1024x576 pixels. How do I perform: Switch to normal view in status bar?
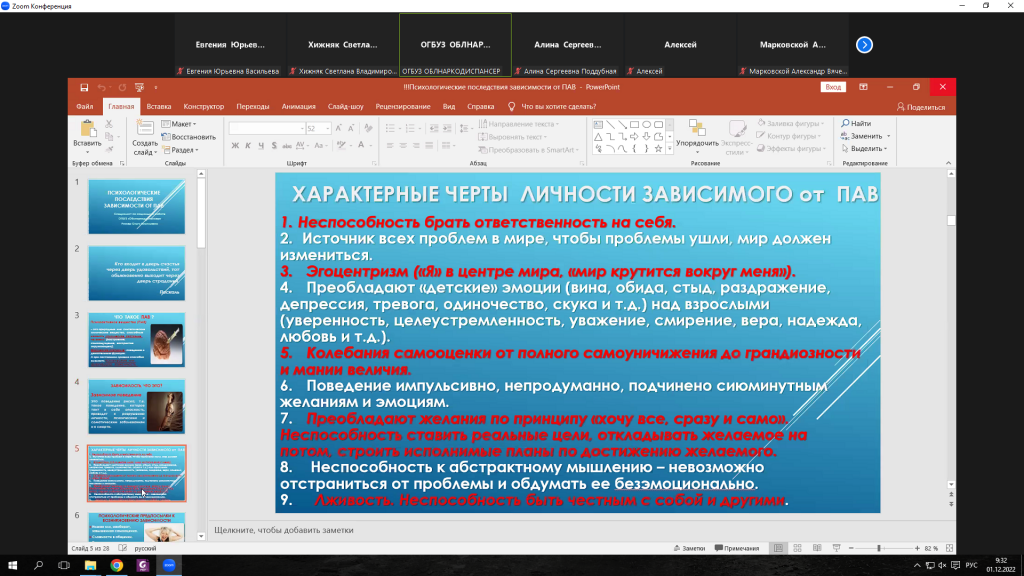pos(778,549)
